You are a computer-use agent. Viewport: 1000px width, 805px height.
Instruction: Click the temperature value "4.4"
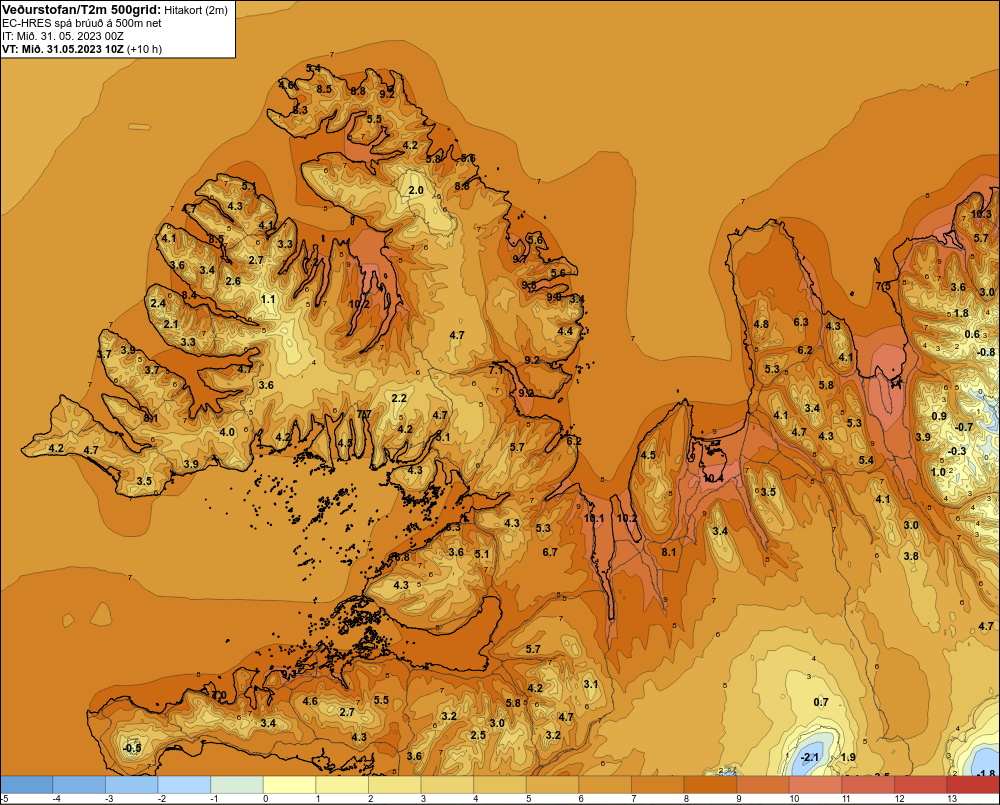tap(565, 331)
